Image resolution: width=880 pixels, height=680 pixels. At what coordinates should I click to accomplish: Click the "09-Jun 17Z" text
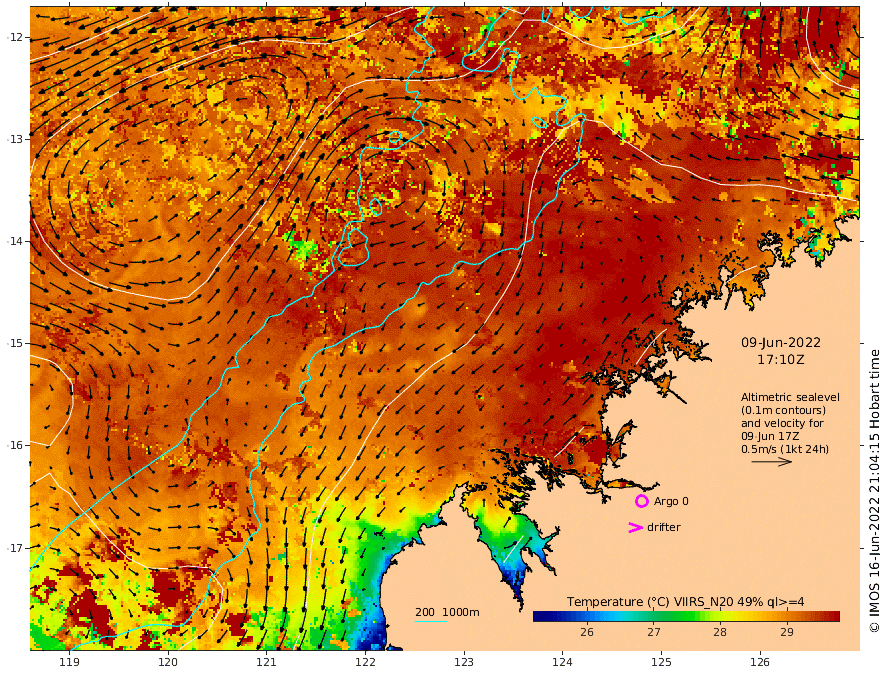pyautogui.click(x=770, y=436)
